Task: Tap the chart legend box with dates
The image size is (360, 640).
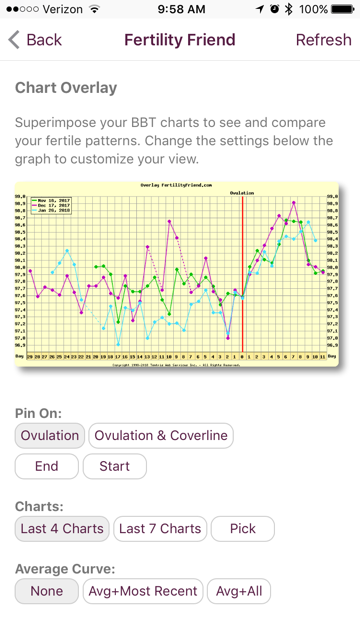Action: [51, 206]
